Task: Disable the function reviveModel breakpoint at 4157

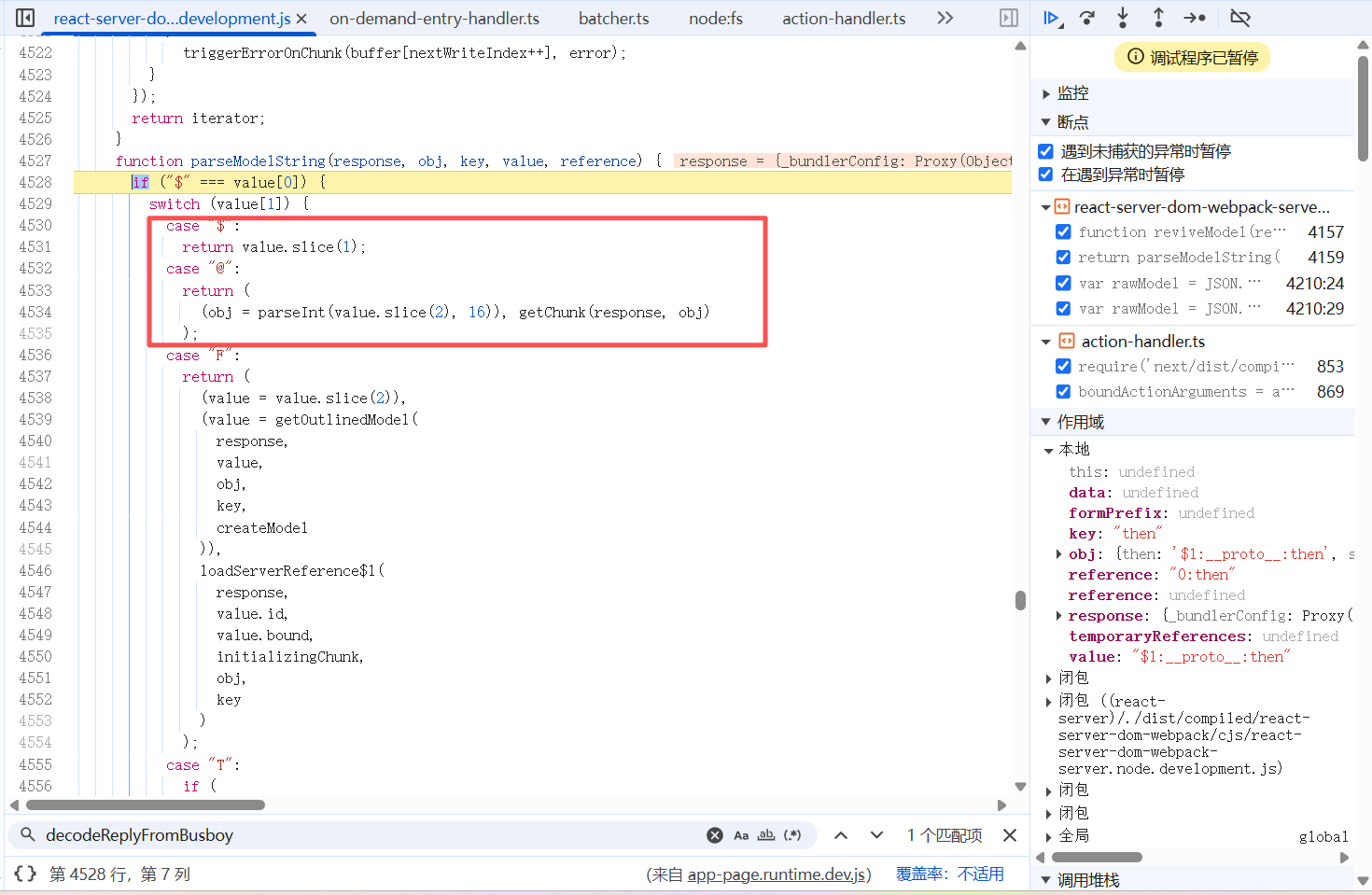Action: 1063,231
